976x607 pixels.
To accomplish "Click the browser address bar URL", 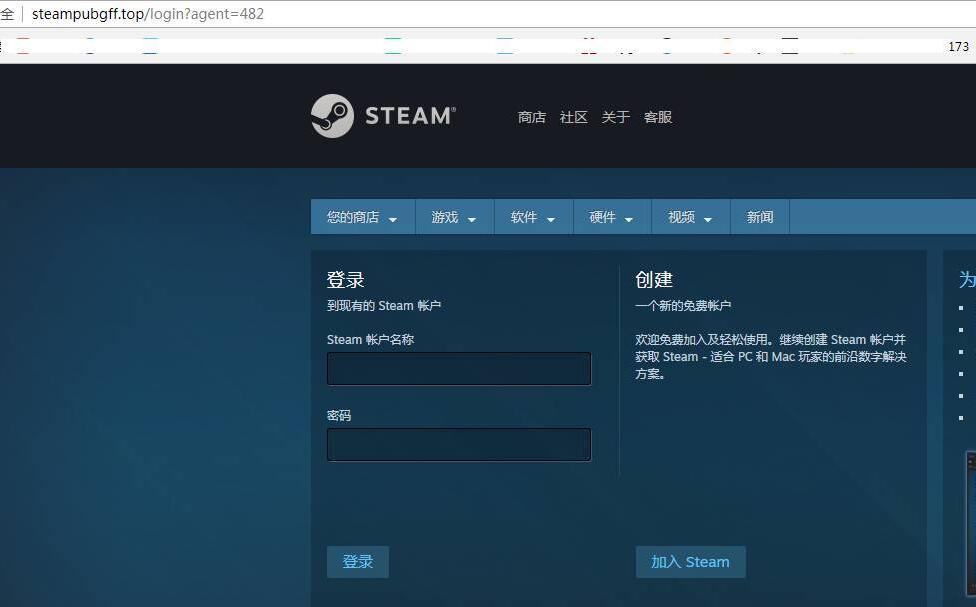I will (148, 14).
